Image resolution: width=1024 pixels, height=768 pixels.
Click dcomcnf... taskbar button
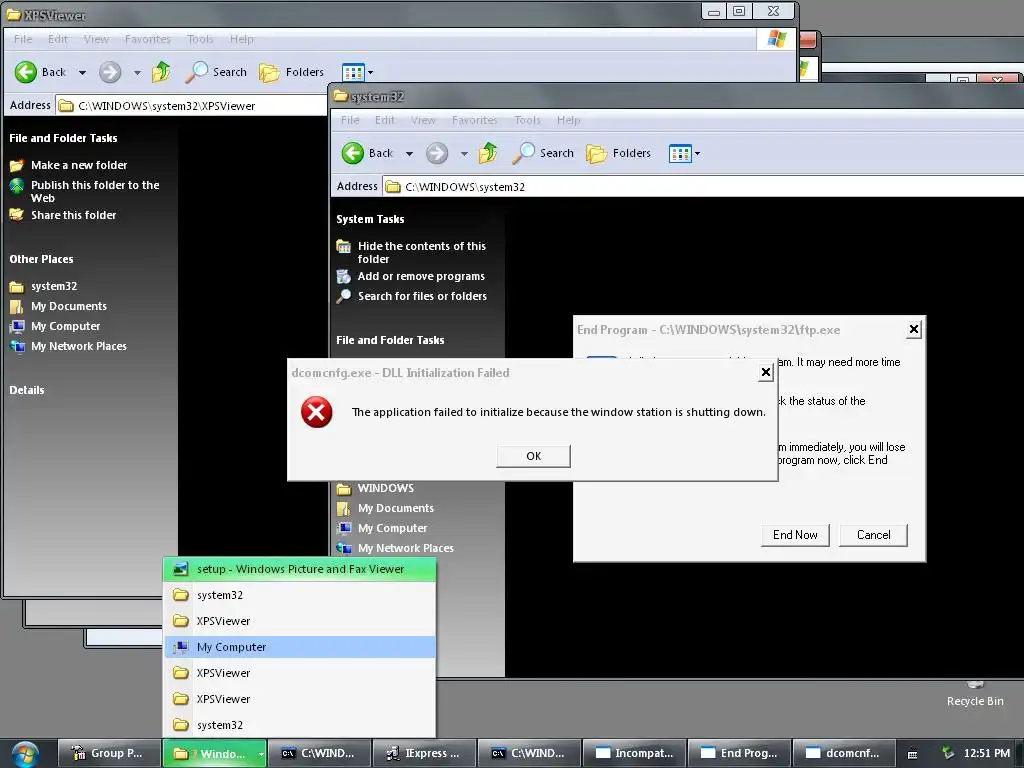point(844,753)
